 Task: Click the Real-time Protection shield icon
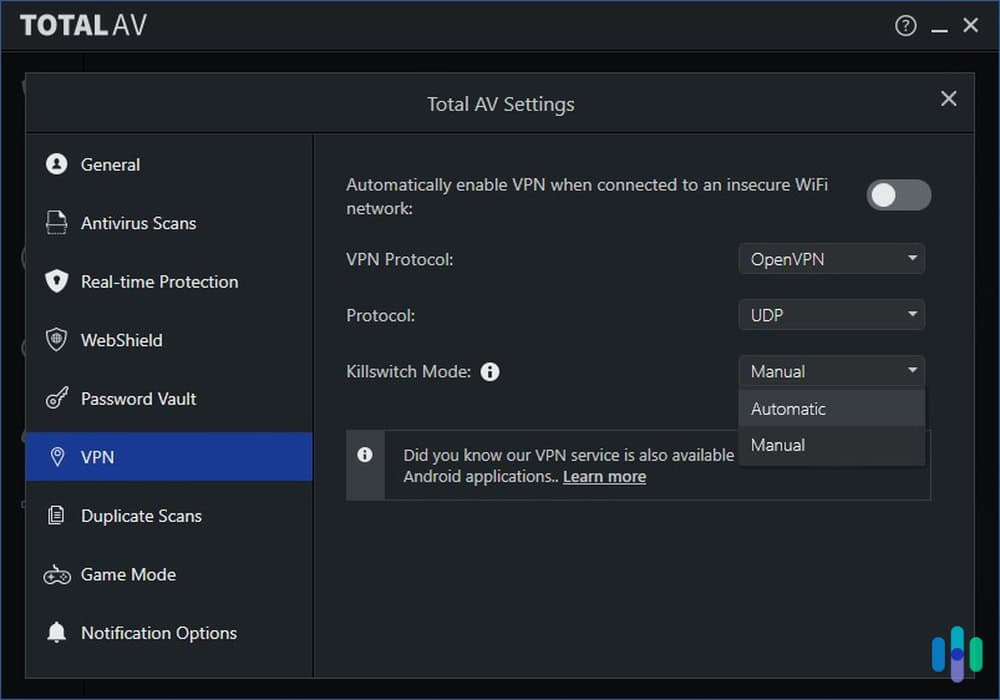click(x=57, y=282)
